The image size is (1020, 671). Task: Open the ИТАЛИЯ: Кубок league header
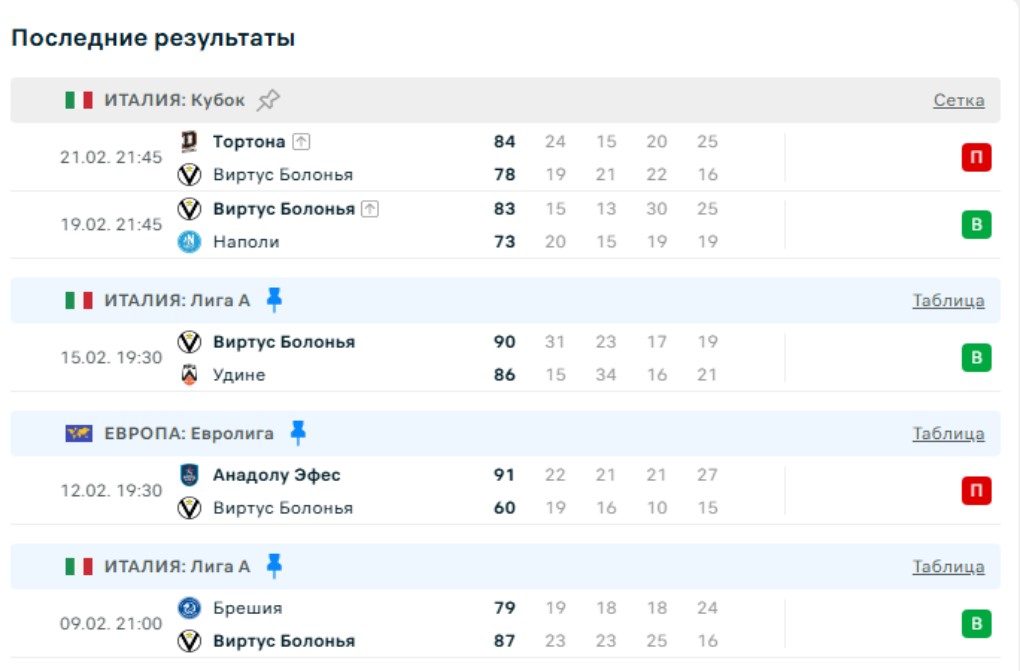point(175,100)
